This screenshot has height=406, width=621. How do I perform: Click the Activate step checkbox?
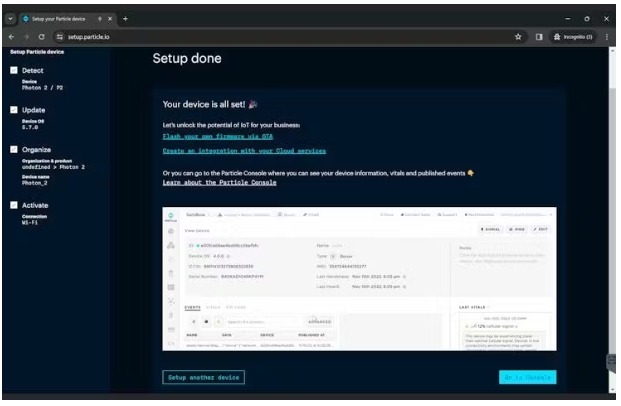[14, 204]
